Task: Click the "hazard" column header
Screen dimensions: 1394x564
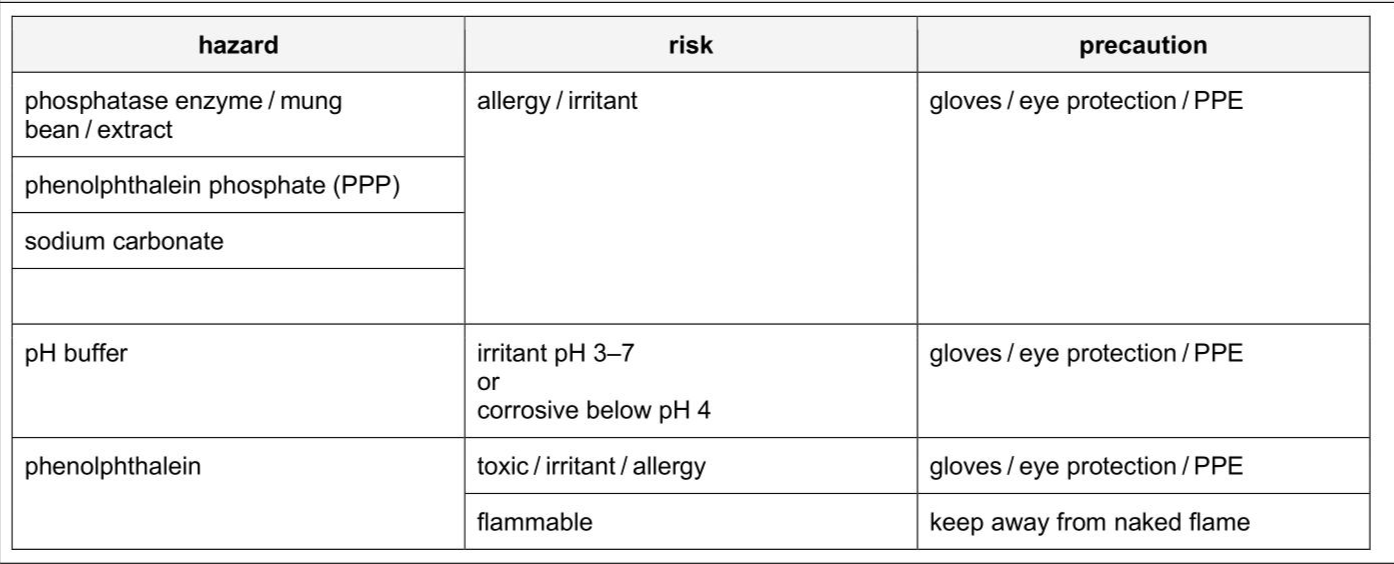Action: point(238,45)
